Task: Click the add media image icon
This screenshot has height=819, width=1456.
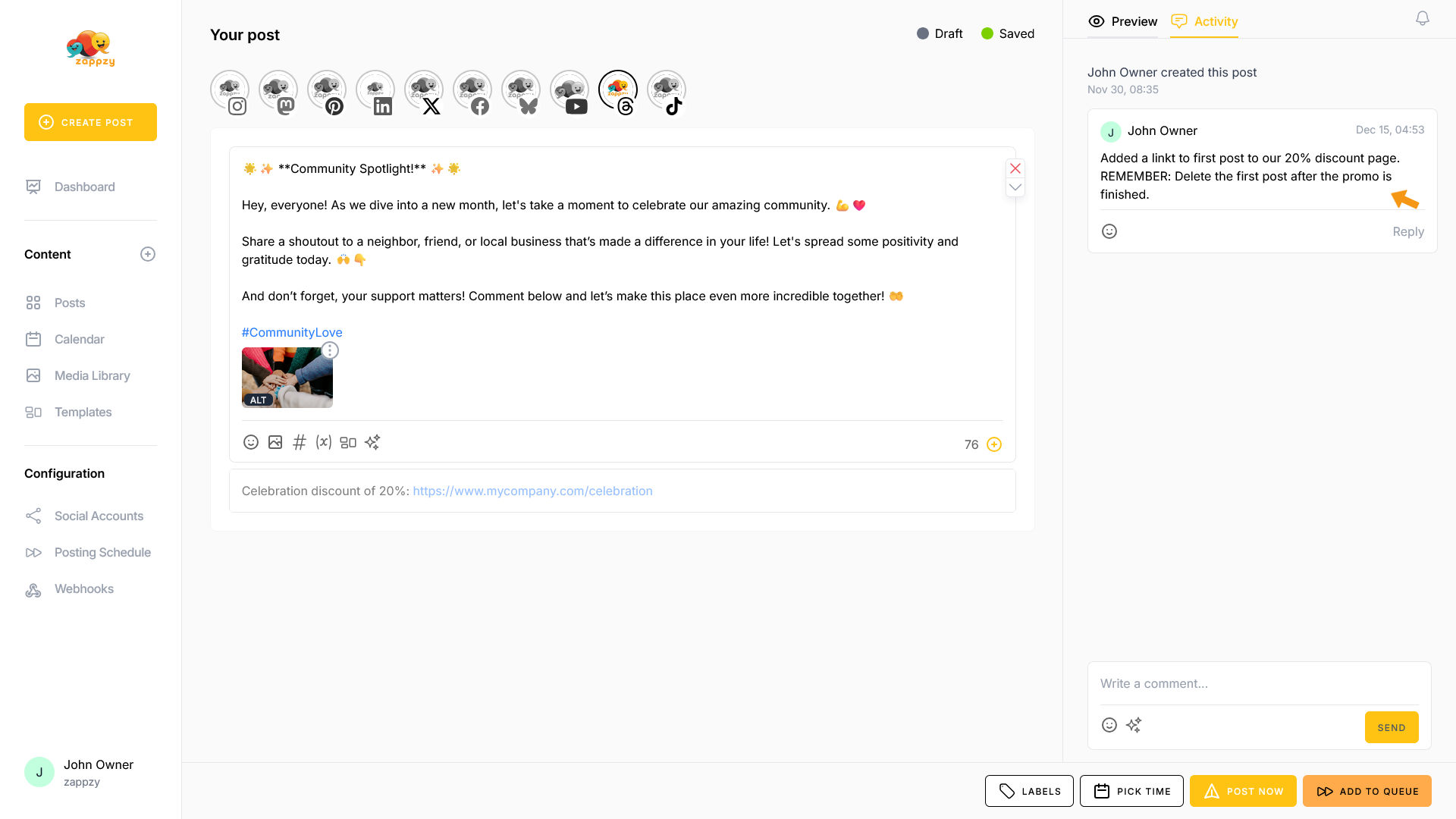Action: point(275,442)
